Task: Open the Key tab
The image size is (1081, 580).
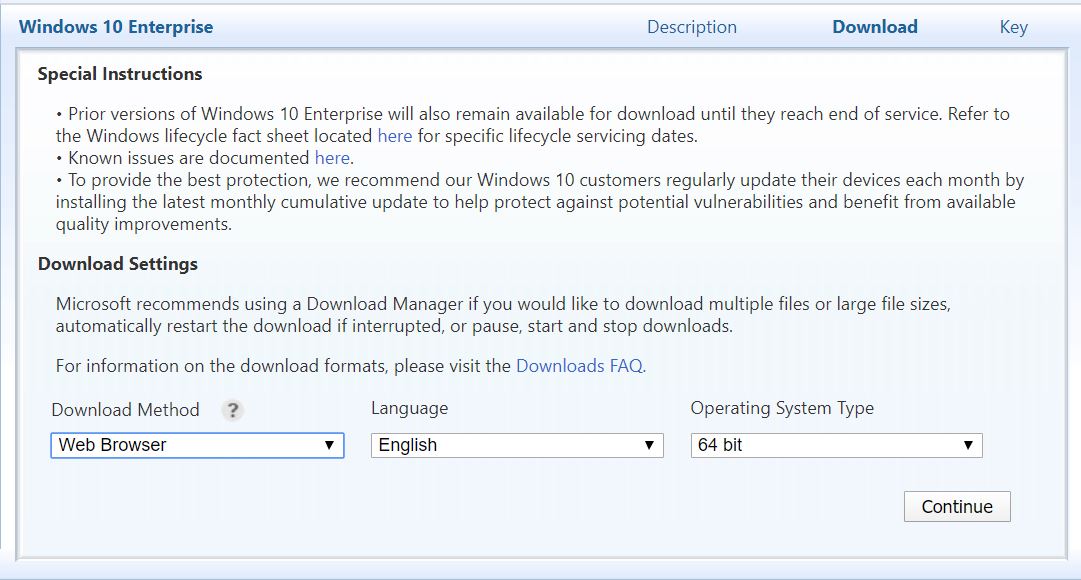Action: point(1013,27)
